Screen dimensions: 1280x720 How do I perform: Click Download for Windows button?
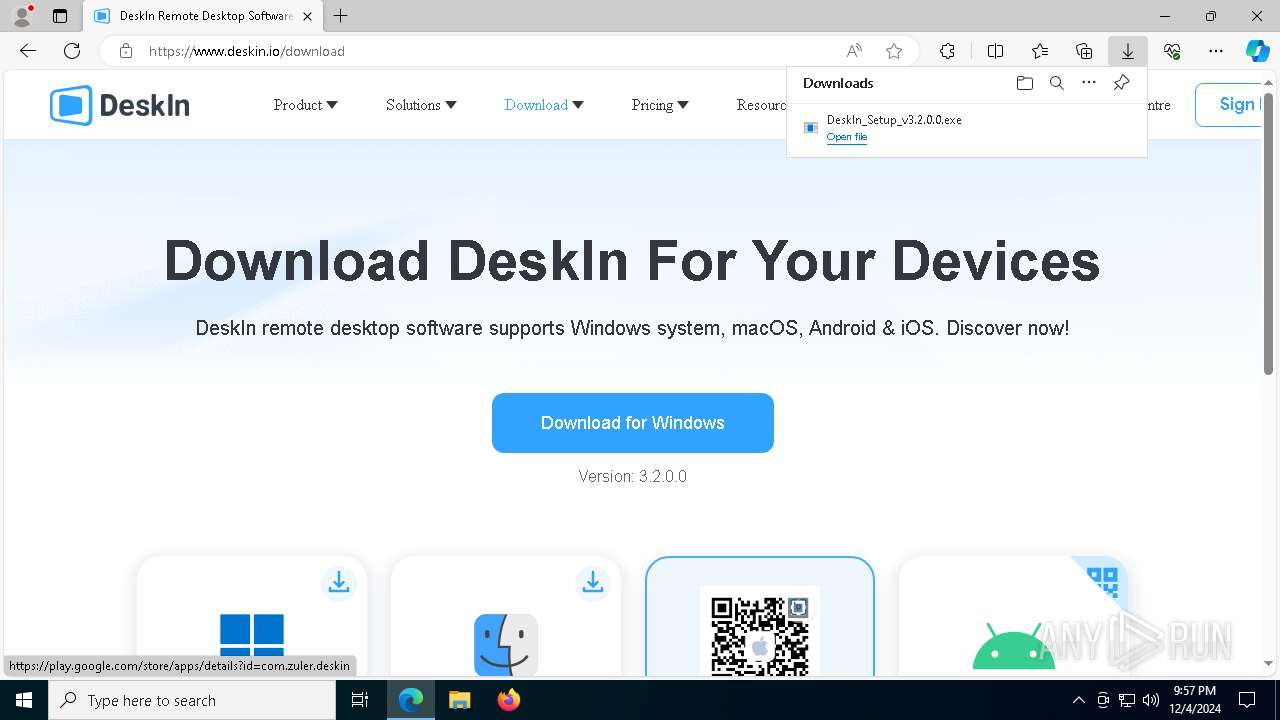633,423
